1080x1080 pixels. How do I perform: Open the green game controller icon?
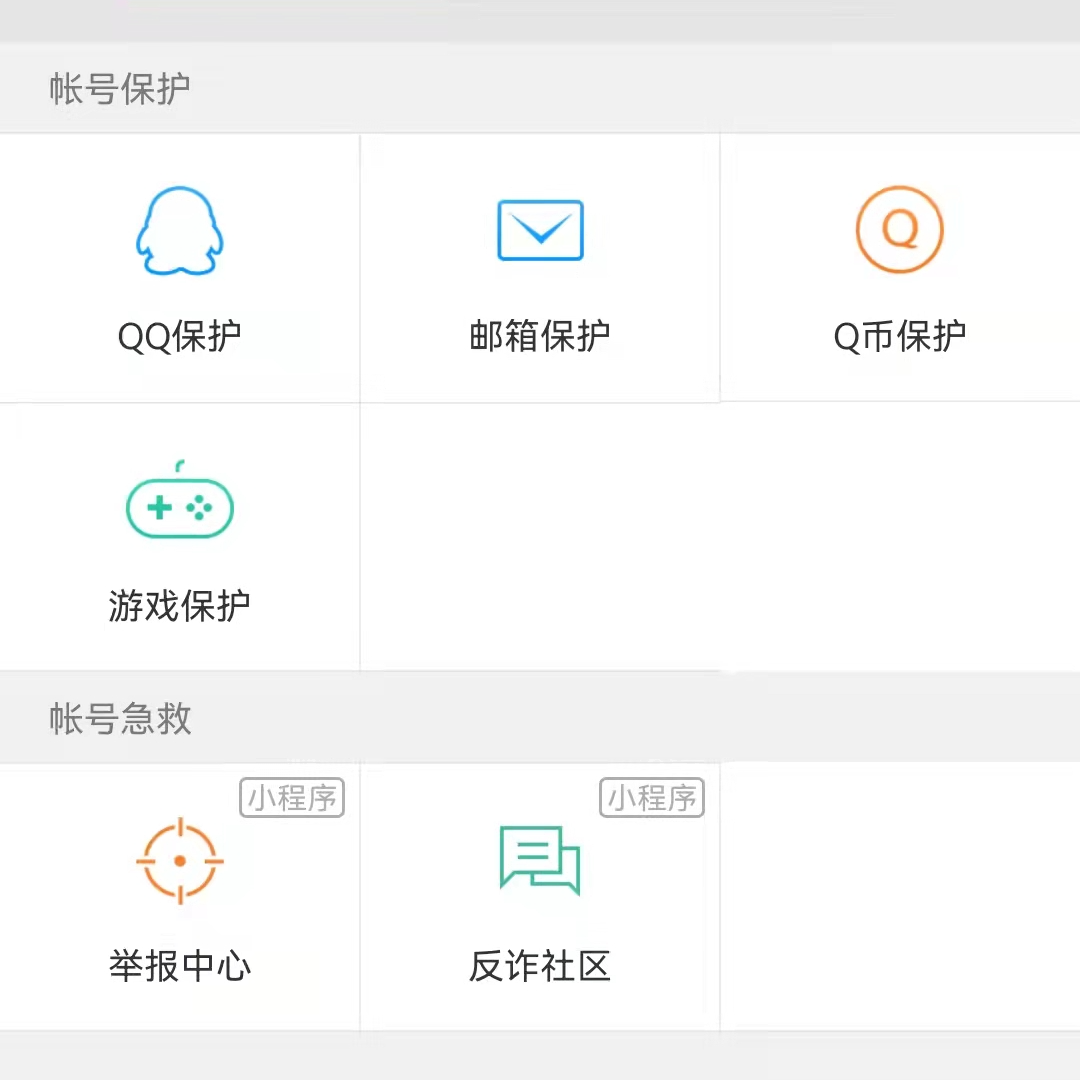click(x=180, y=499)
